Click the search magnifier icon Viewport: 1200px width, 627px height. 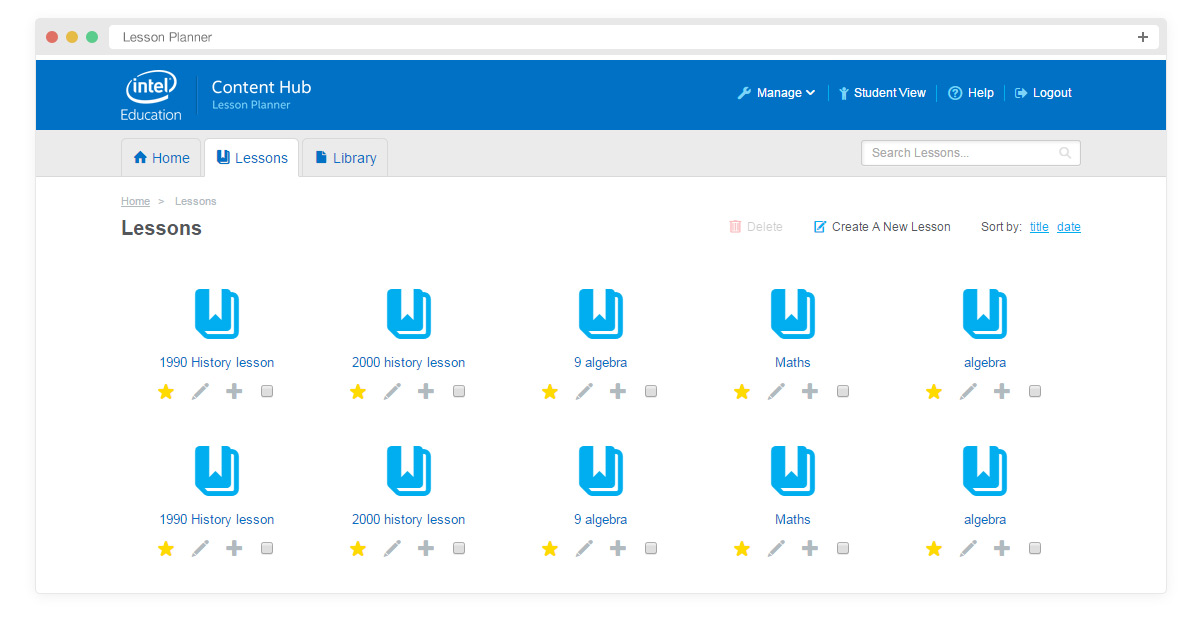1065,153
